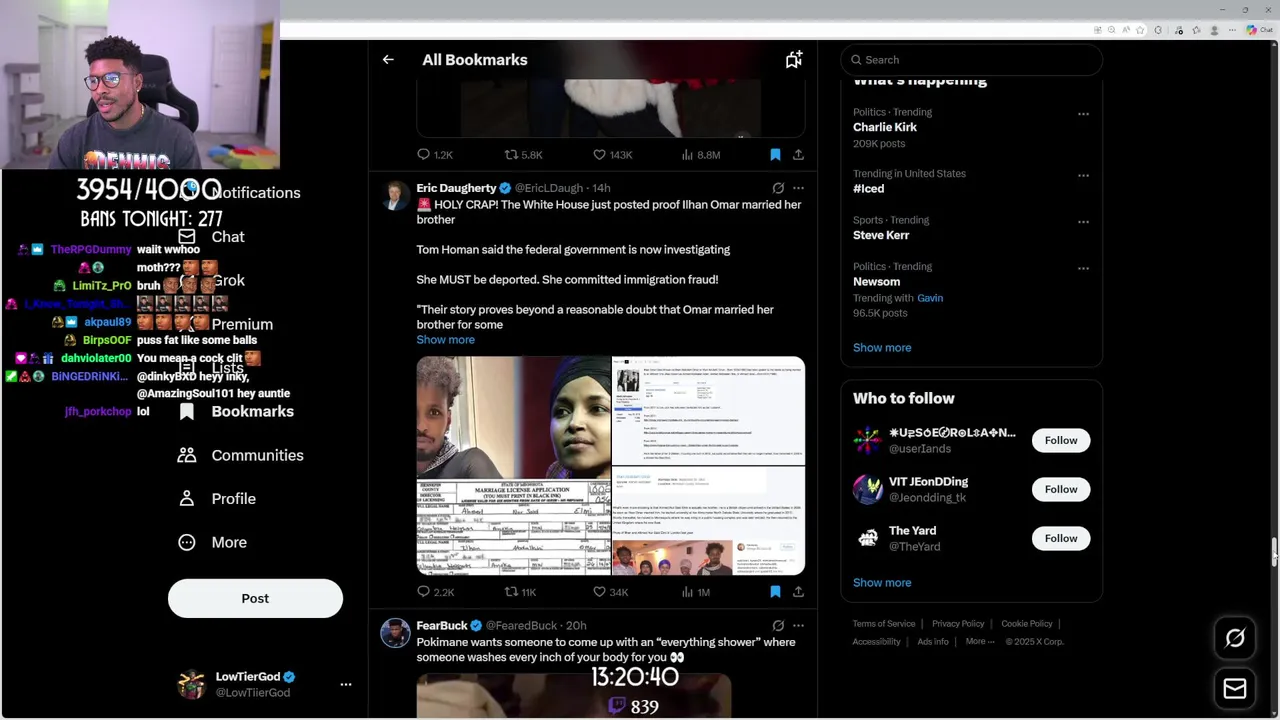The width and height of the screenshot is (1280, 720).
Task: Open the document screenshot image in post
Action: pyautogui.click(x=708, y=410)
